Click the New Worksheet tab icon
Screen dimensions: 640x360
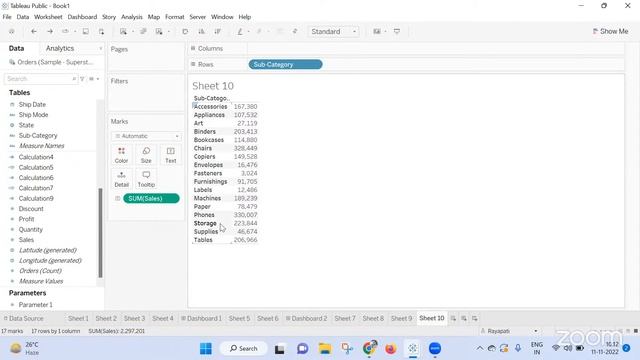click(x=453, y=318)
